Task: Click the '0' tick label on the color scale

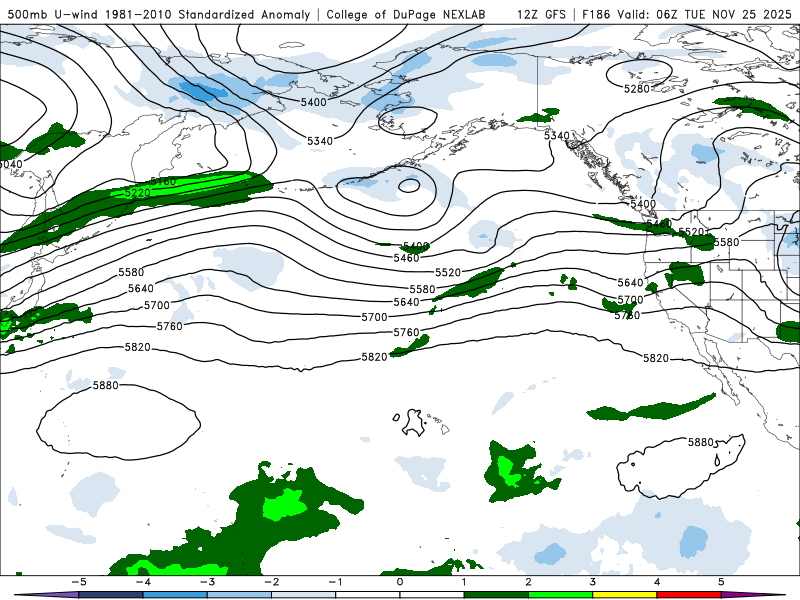Action: (x=399, y=582)
